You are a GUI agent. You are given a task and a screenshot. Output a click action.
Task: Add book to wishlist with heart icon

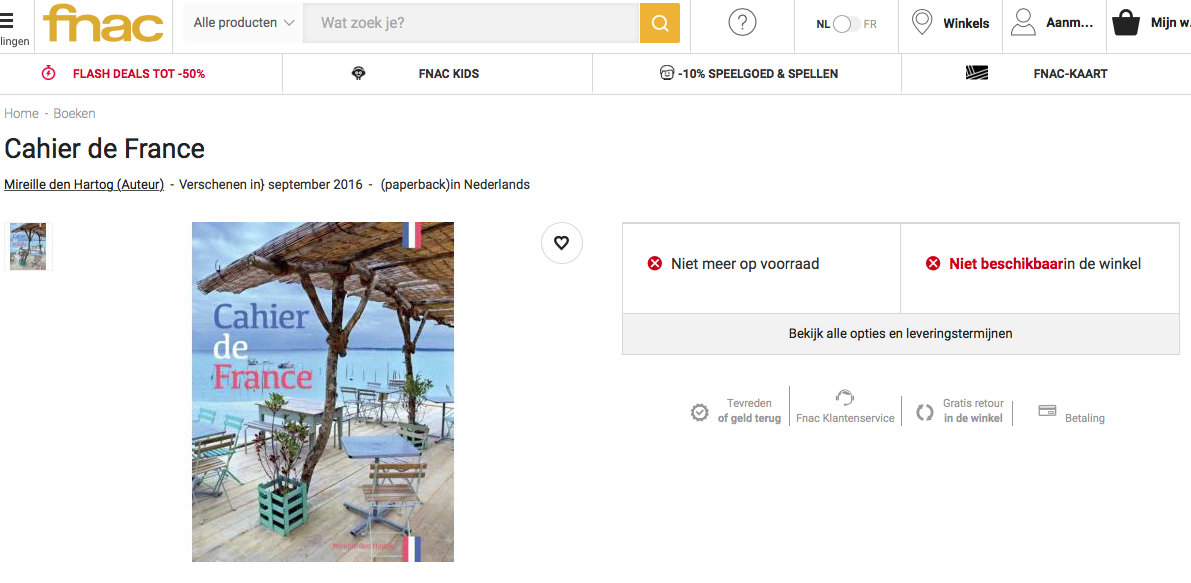point(561,243)
